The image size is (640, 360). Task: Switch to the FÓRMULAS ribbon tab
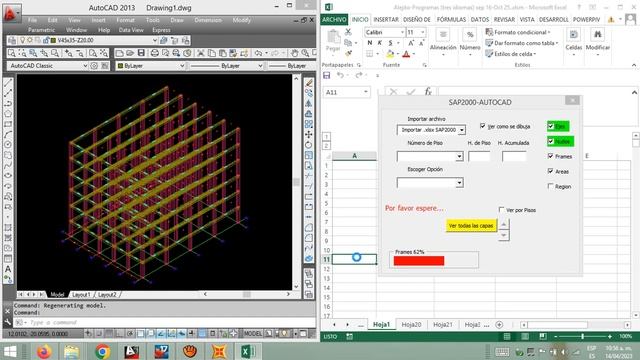pos(451,20)
